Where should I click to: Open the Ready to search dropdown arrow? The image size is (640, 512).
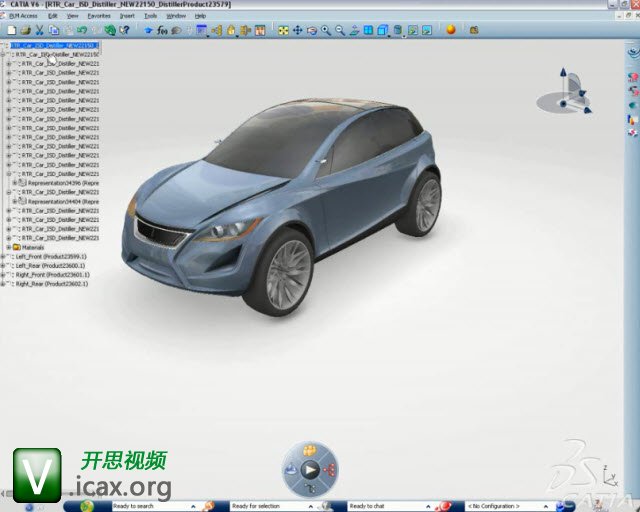click(193, 506)
